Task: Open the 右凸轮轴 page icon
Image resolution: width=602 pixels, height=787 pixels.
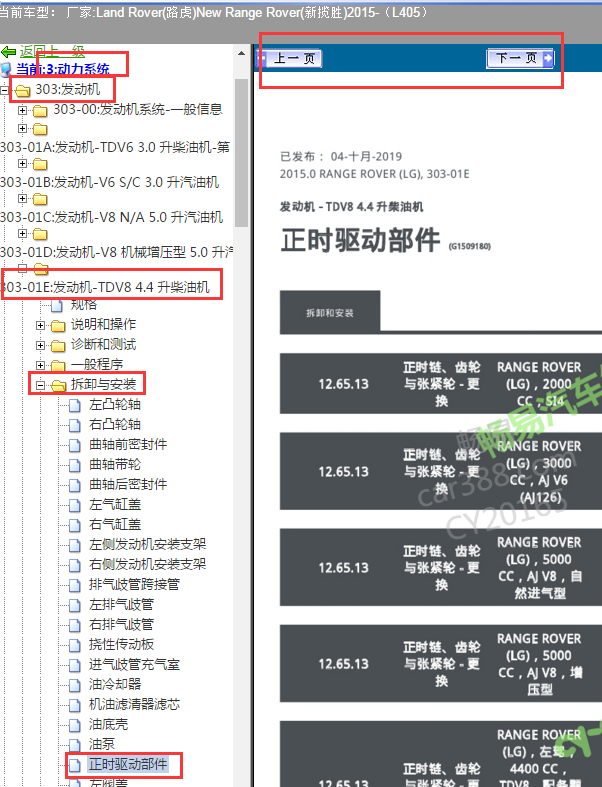Action: tap(74, 425)
